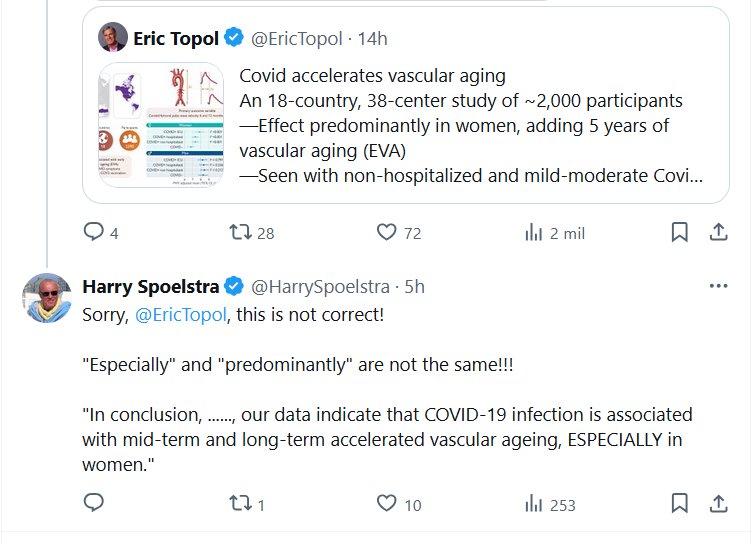This screenshot has width=754, height=544.
Task: Share the post quoting Eric Topol
Action: click(717, 233)
